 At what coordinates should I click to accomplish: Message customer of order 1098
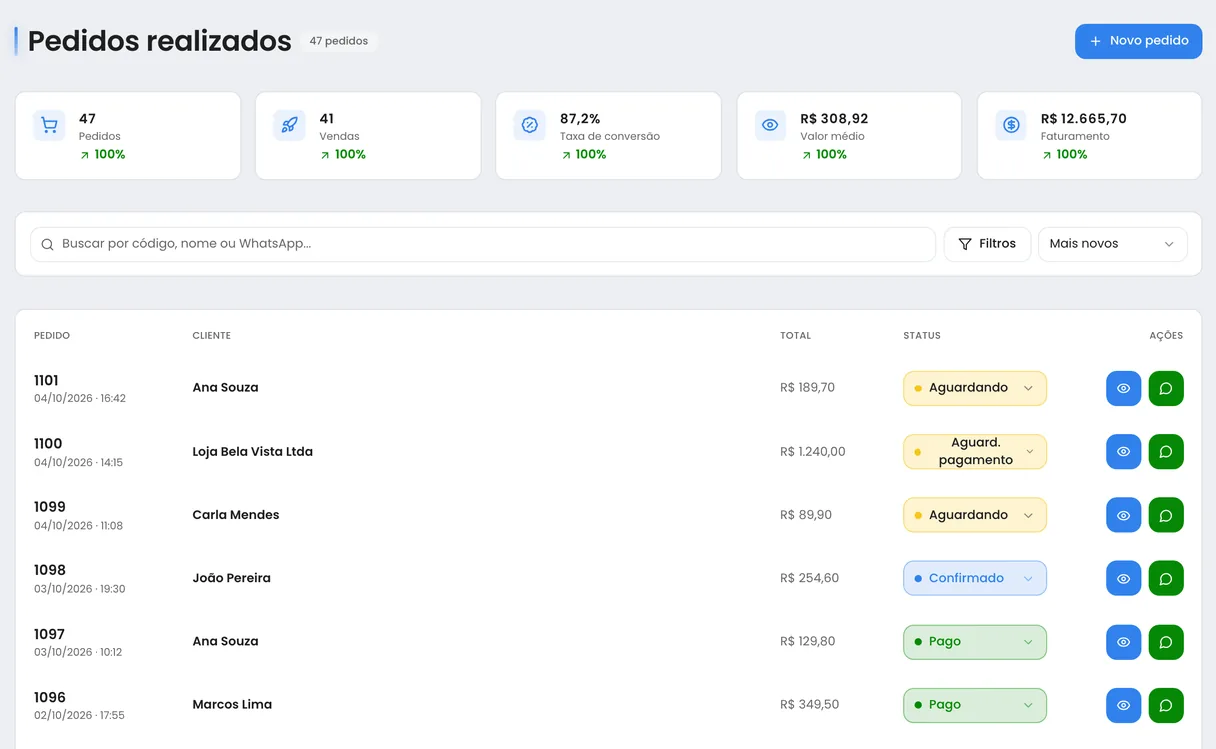tap(1166, 578)
